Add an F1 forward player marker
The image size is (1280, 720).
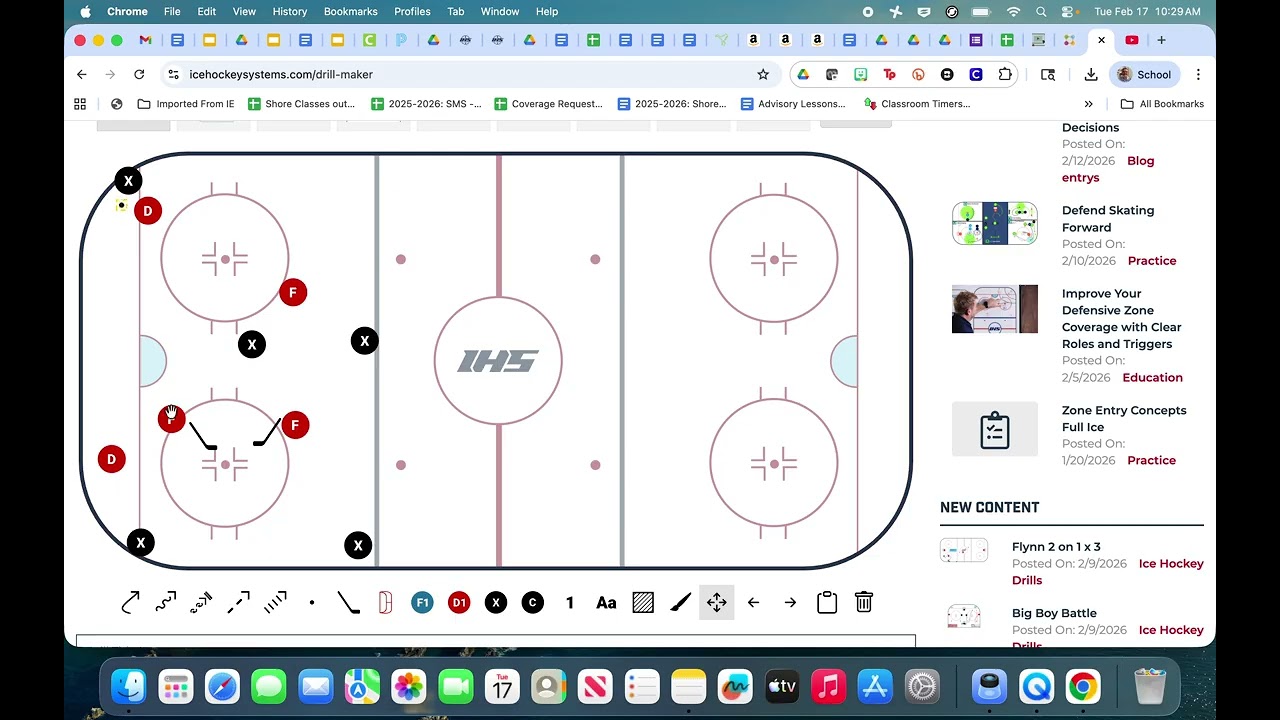[x=422, y=602]
